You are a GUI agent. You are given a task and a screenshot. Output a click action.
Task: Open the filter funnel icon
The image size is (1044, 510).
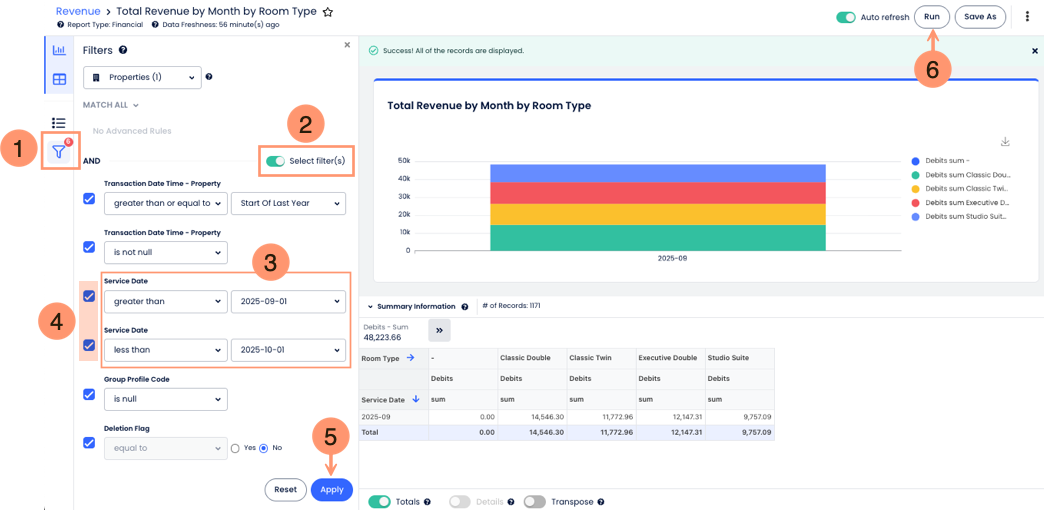(x=59, y=152)
